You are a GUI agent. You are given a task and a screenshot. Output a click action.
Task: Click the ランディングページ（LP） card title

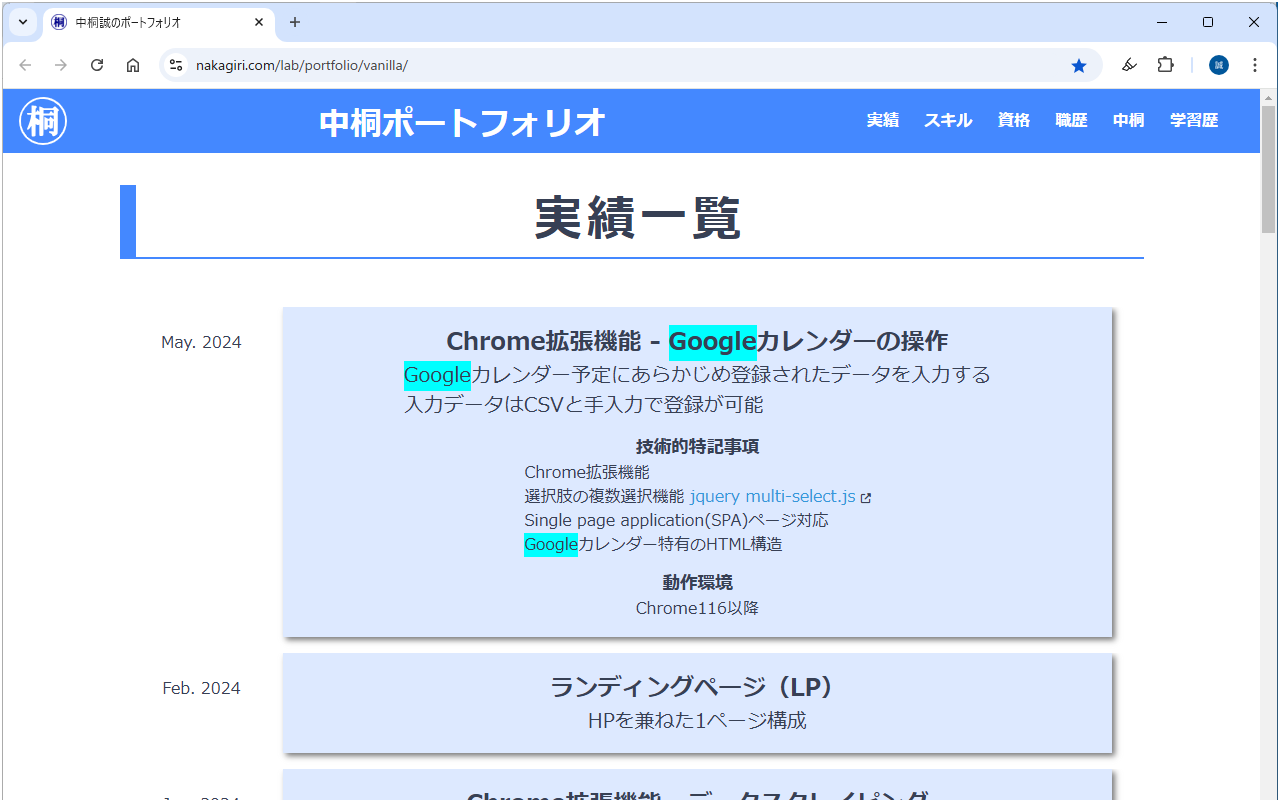click(697, 687)
